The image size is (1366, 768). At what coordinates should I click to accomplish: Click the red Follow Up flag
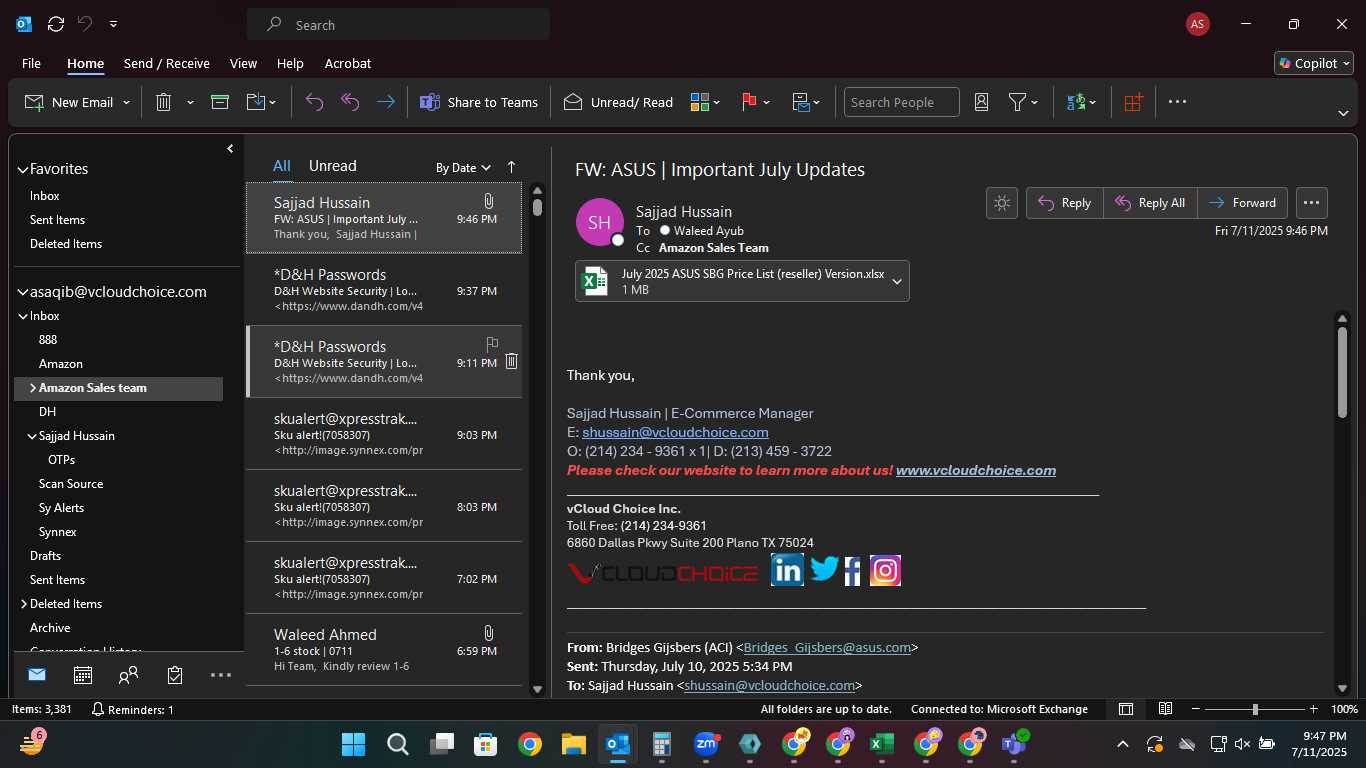coord(749,102)
